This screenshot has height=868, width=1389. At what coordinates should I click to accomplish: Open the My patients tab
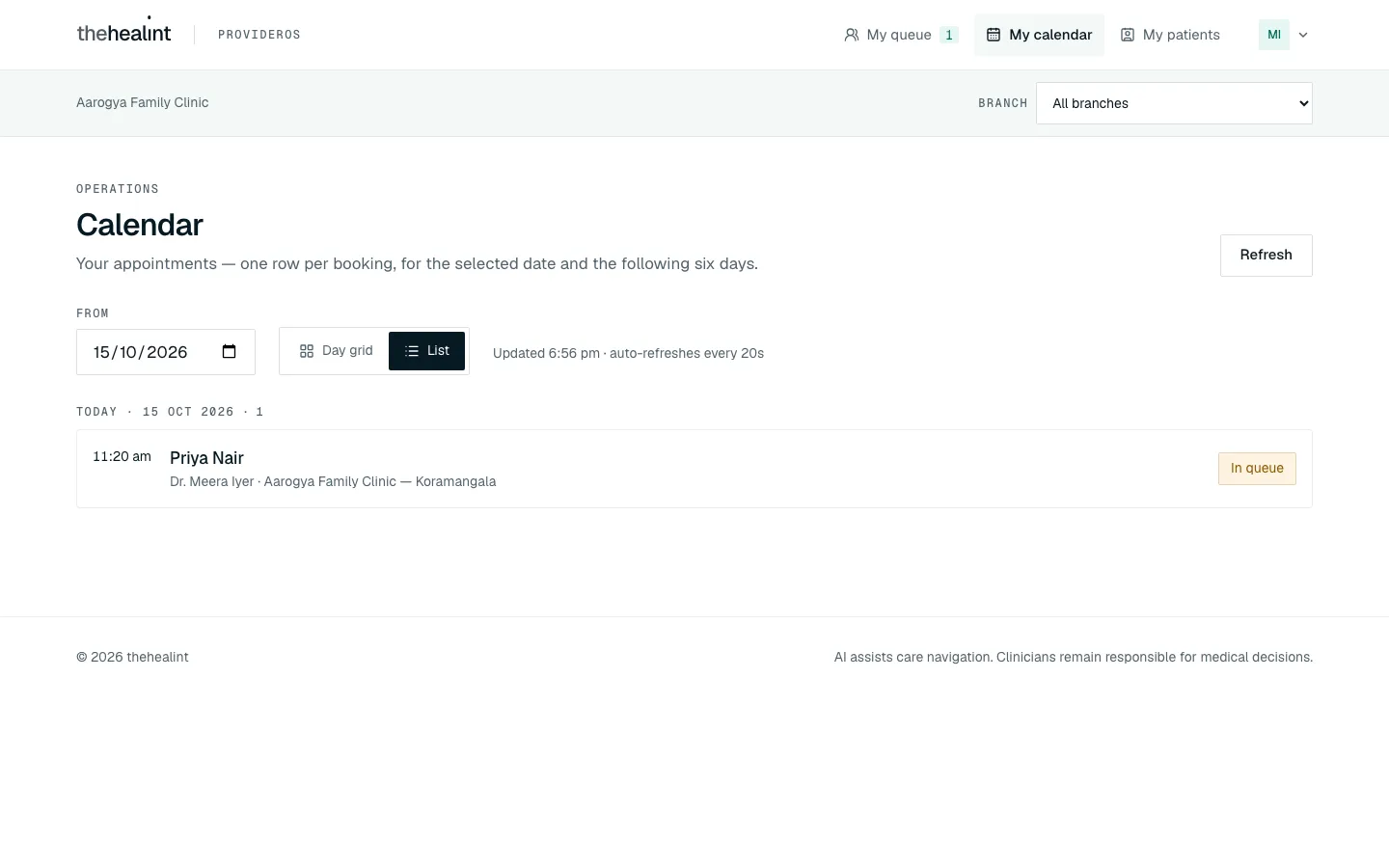click(1170, 35)
